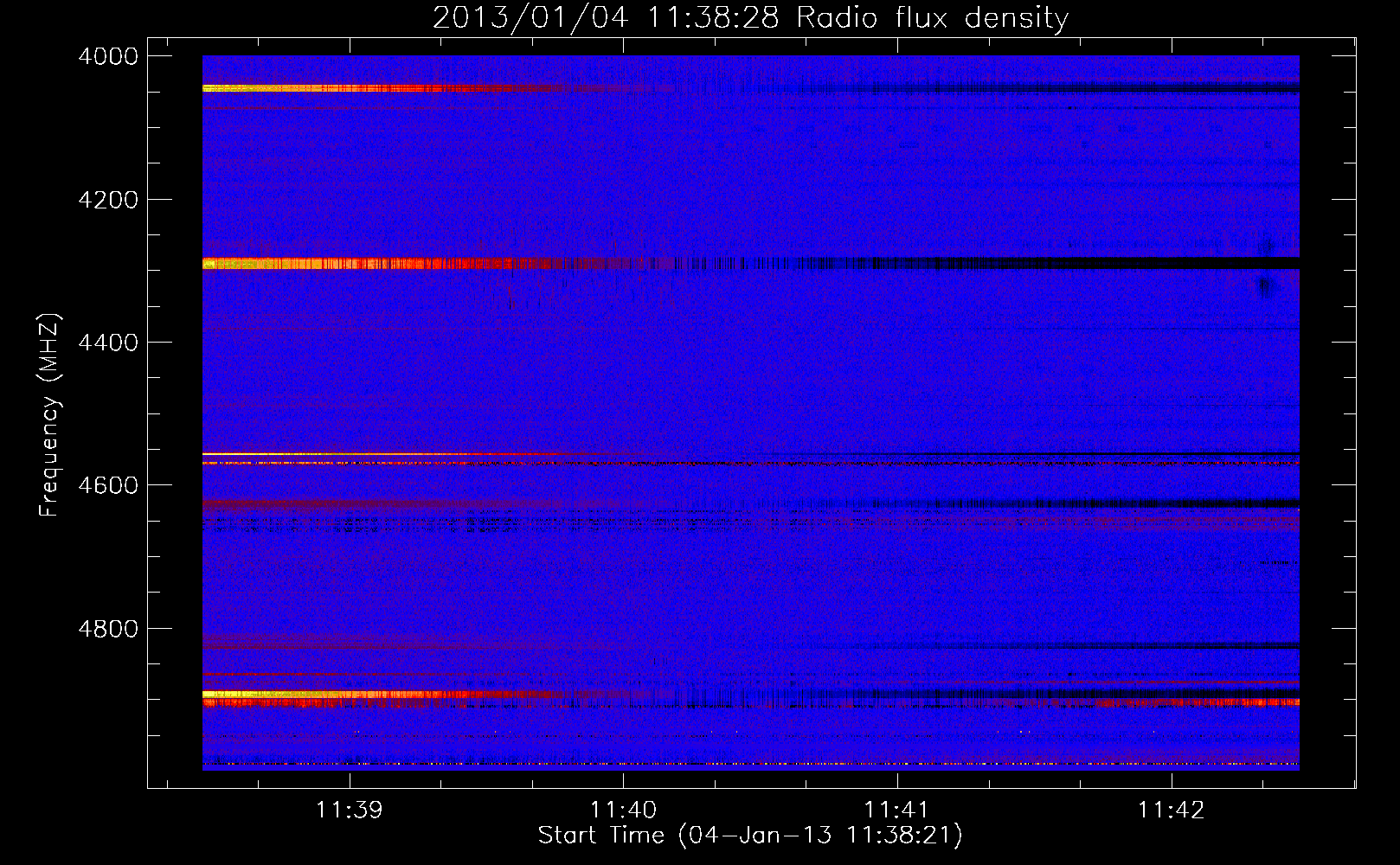Click the 11:40 time tick label
The width and height of the screenshot is (1400, 865).
[623, 811]
